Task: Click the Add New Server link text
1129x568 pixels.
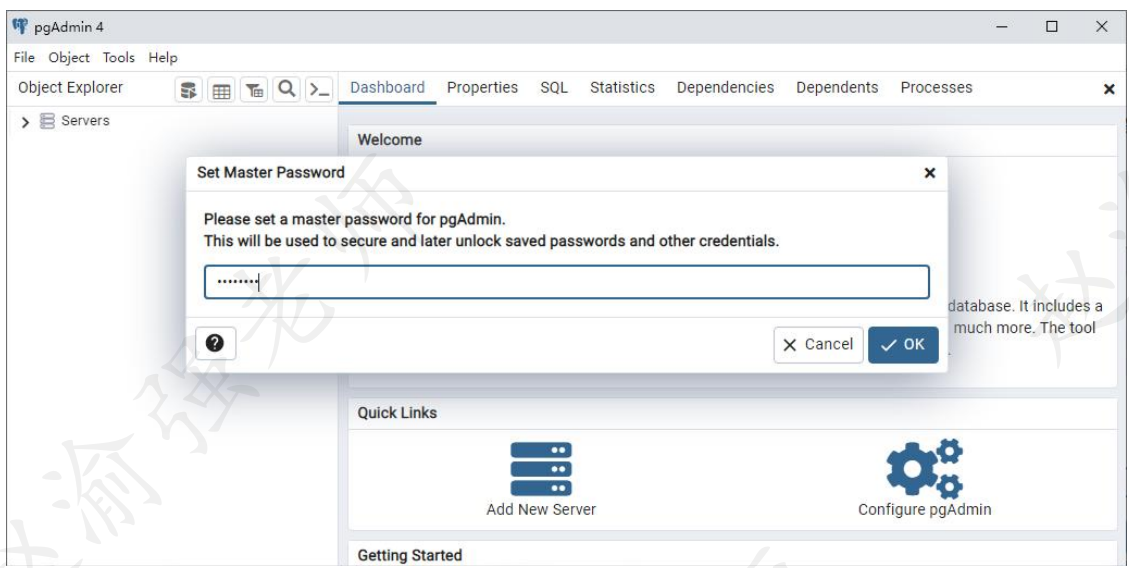Action: click(541, 510)
